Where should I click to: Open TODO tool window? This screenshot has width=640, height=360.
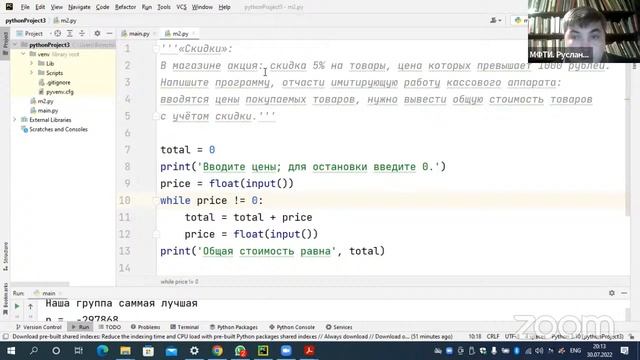pyautogui.click(x=110, y=327)
